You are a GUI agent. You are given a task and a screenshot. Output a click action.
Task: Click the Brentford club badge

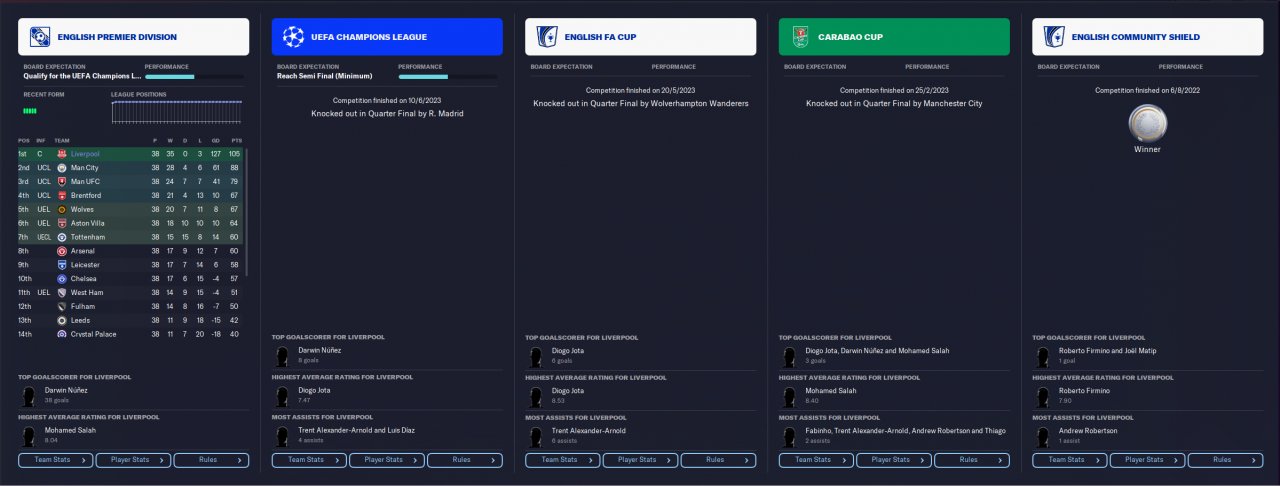[x=62, y=196]
